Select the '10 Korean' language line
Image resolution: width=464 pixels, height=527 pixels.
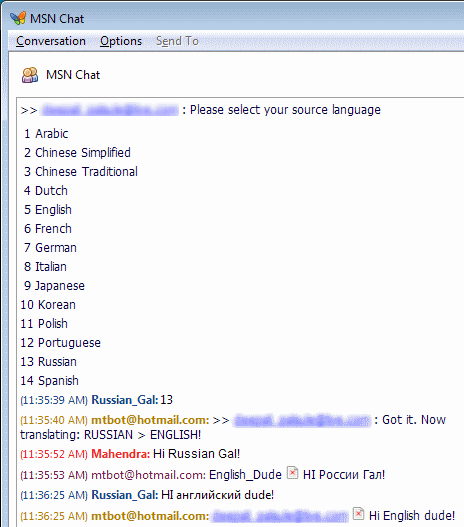pyautogui.click(x=48, y=305)
